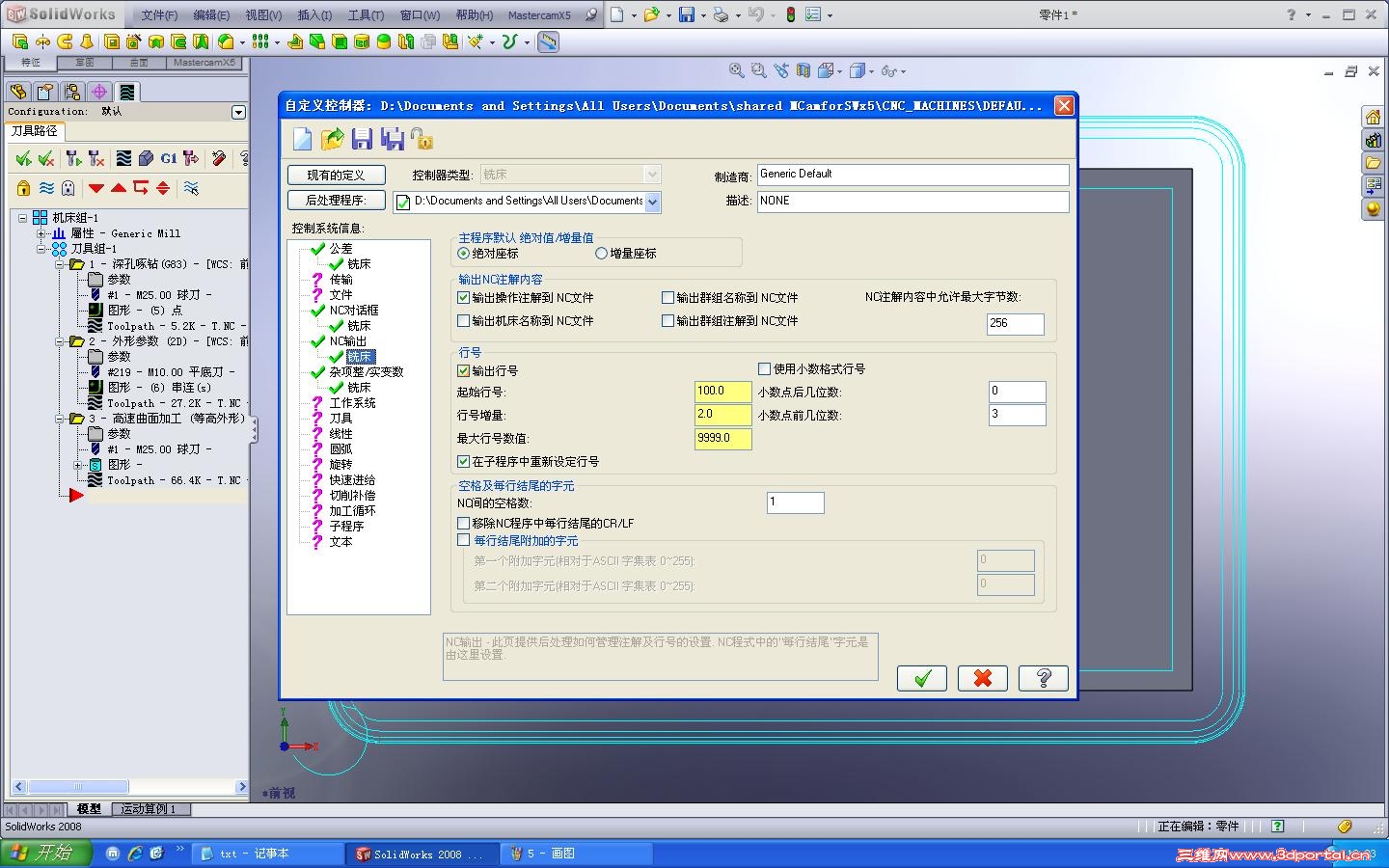Open the 文件(F) menu

pos(159,15)
